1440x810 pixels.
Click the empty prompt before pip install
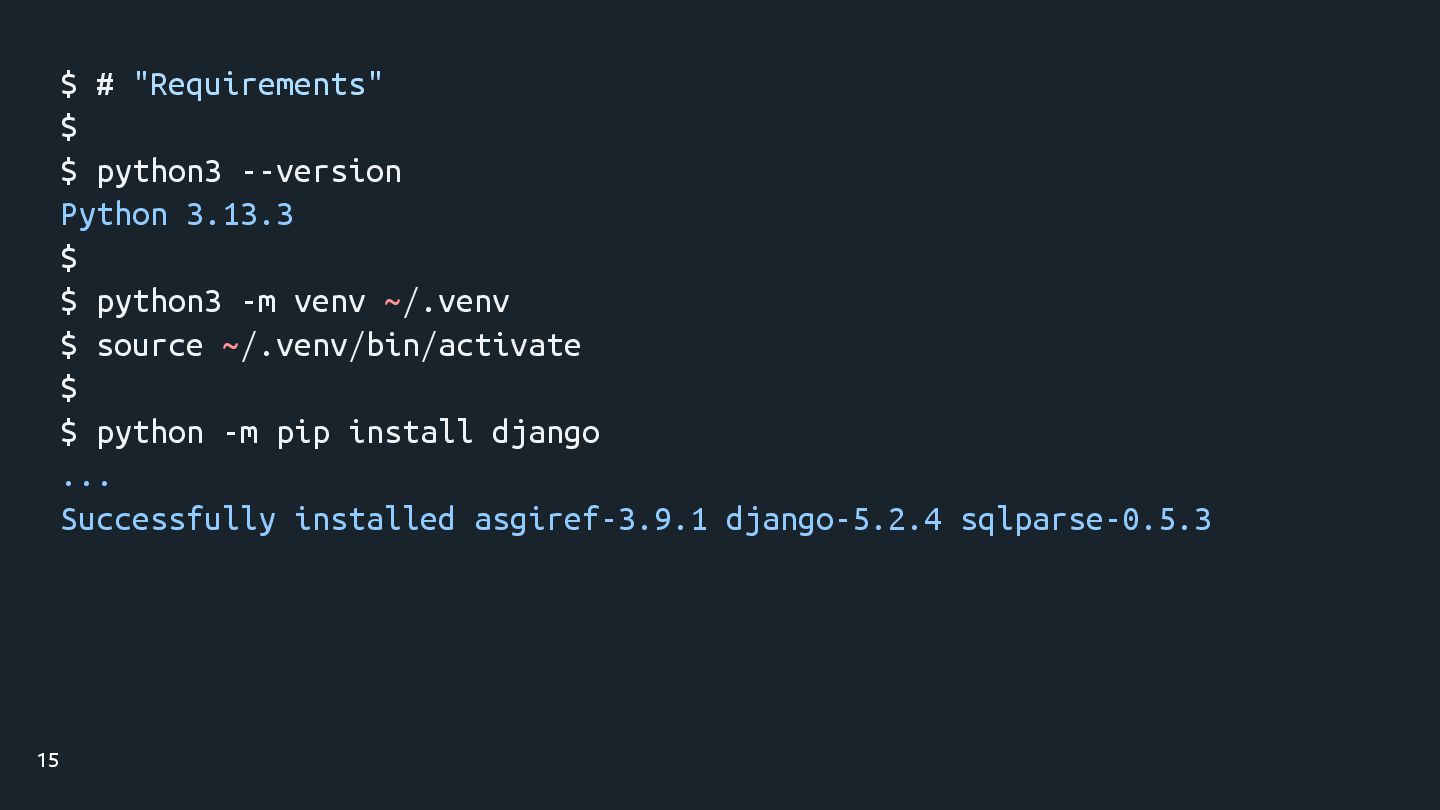point(69,388)
